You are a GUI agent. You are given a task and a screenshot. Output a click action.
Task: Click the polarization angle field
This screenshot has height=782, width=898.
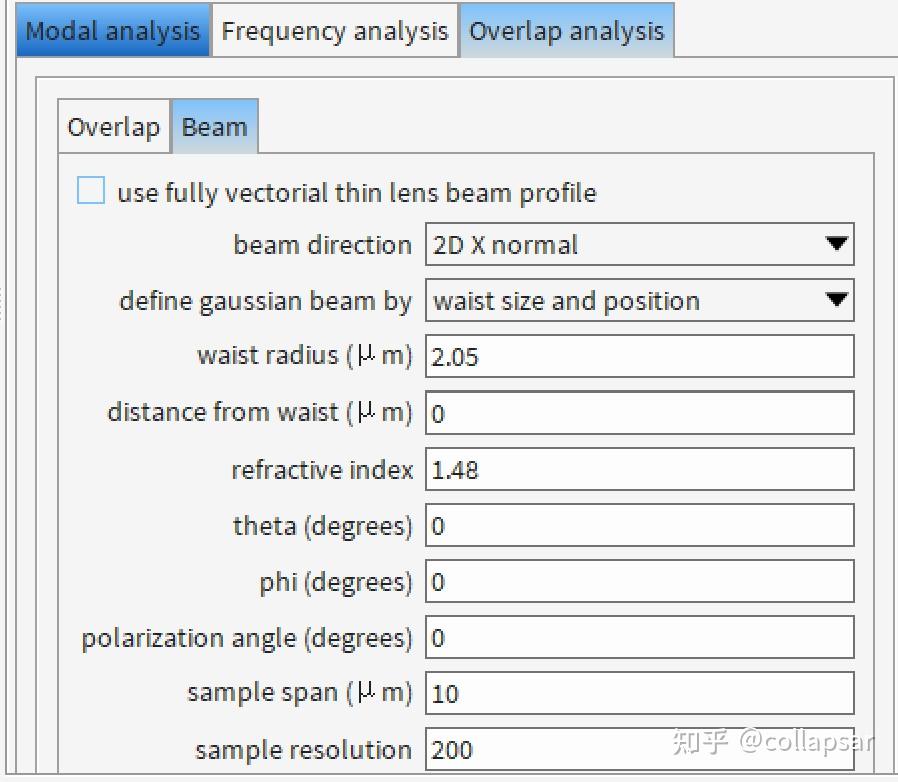point(640,636)
